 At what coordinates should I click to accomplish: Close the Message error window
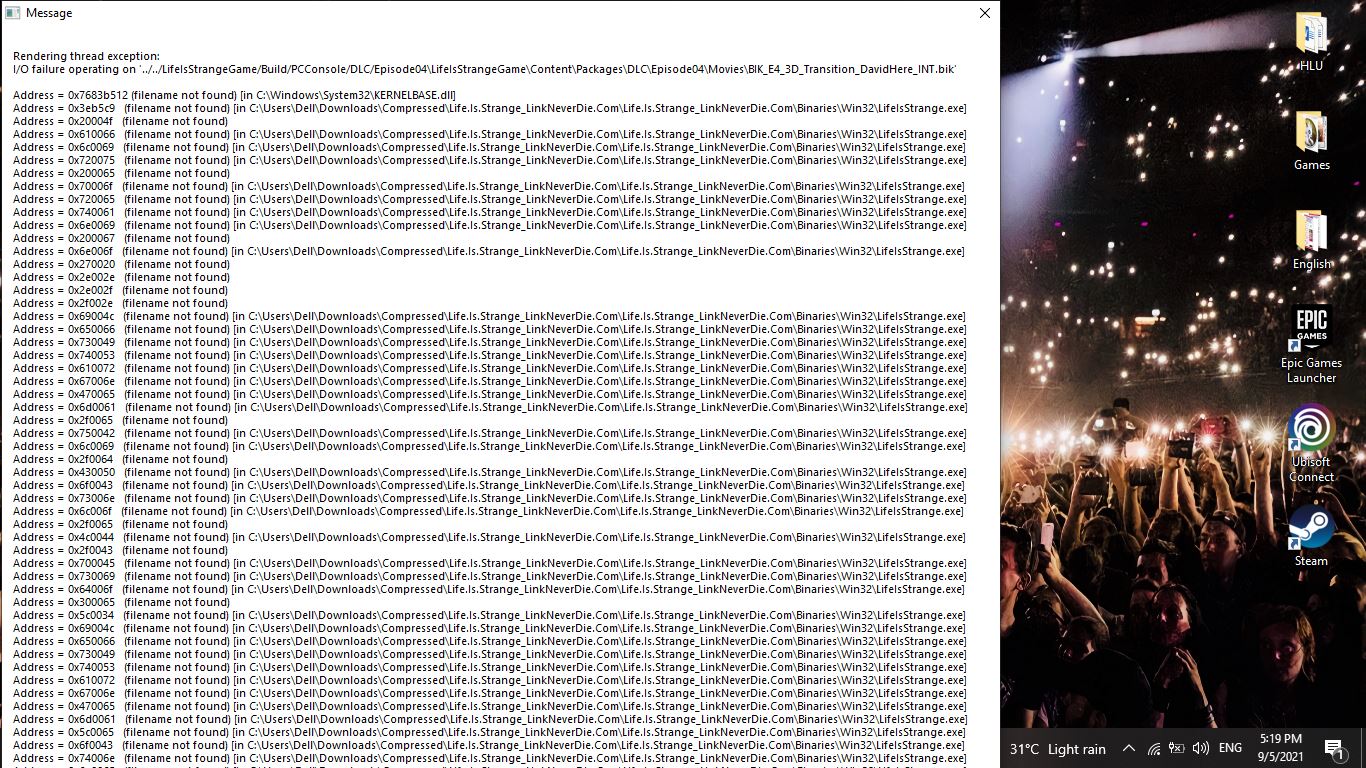click(984, 13)
